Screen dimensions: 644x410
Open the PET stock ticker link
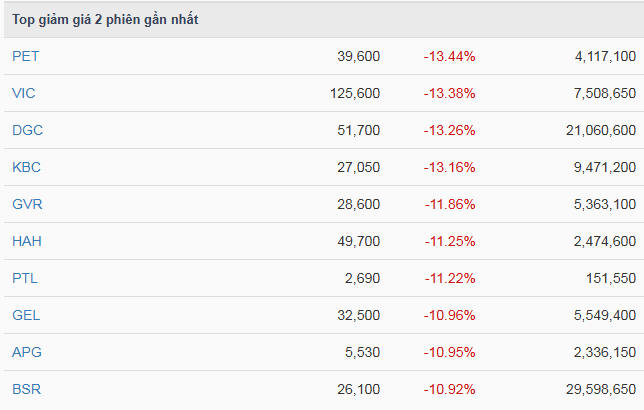click(25, 56)
